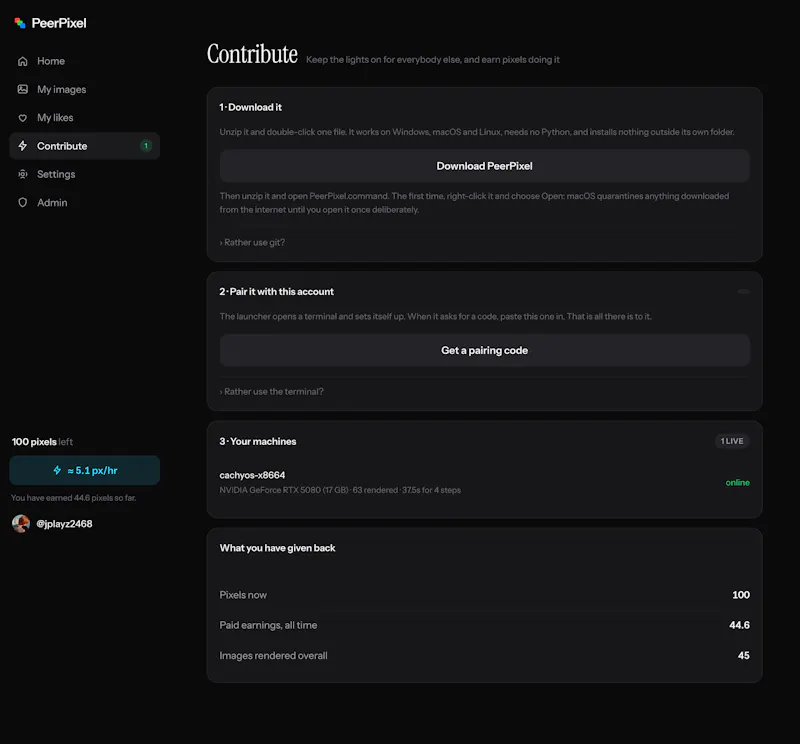Click the 'Unzip it and double-click' instruction text
800x744 pixels.
click(477, 132)
